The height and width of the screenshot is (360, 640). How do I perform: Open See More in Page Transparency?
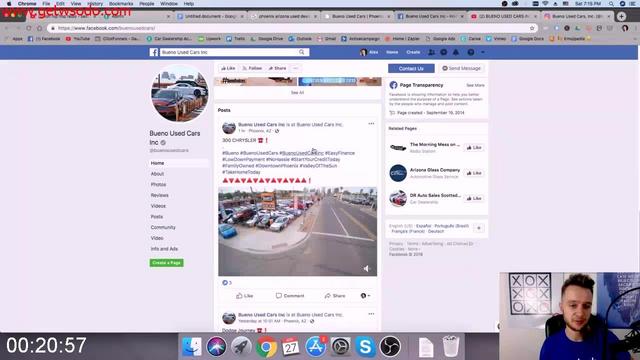click(476, 85)
